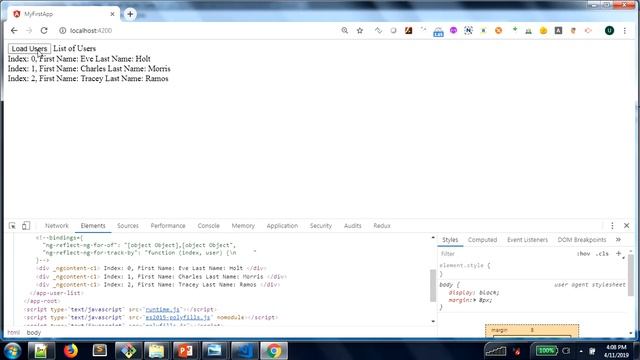
Task: Reload the localhost page
Action: coord(44,31)
